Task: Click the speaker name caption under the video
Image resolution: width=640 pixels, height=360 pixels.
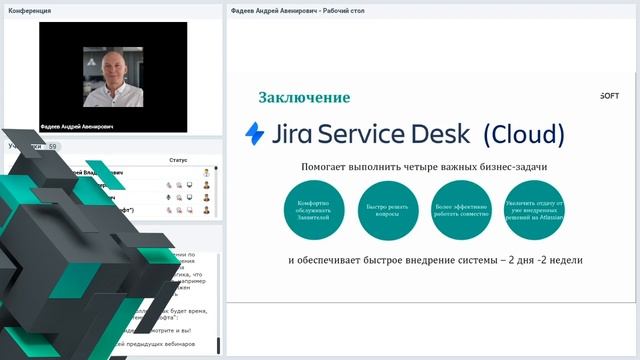Action: [77, 127]
